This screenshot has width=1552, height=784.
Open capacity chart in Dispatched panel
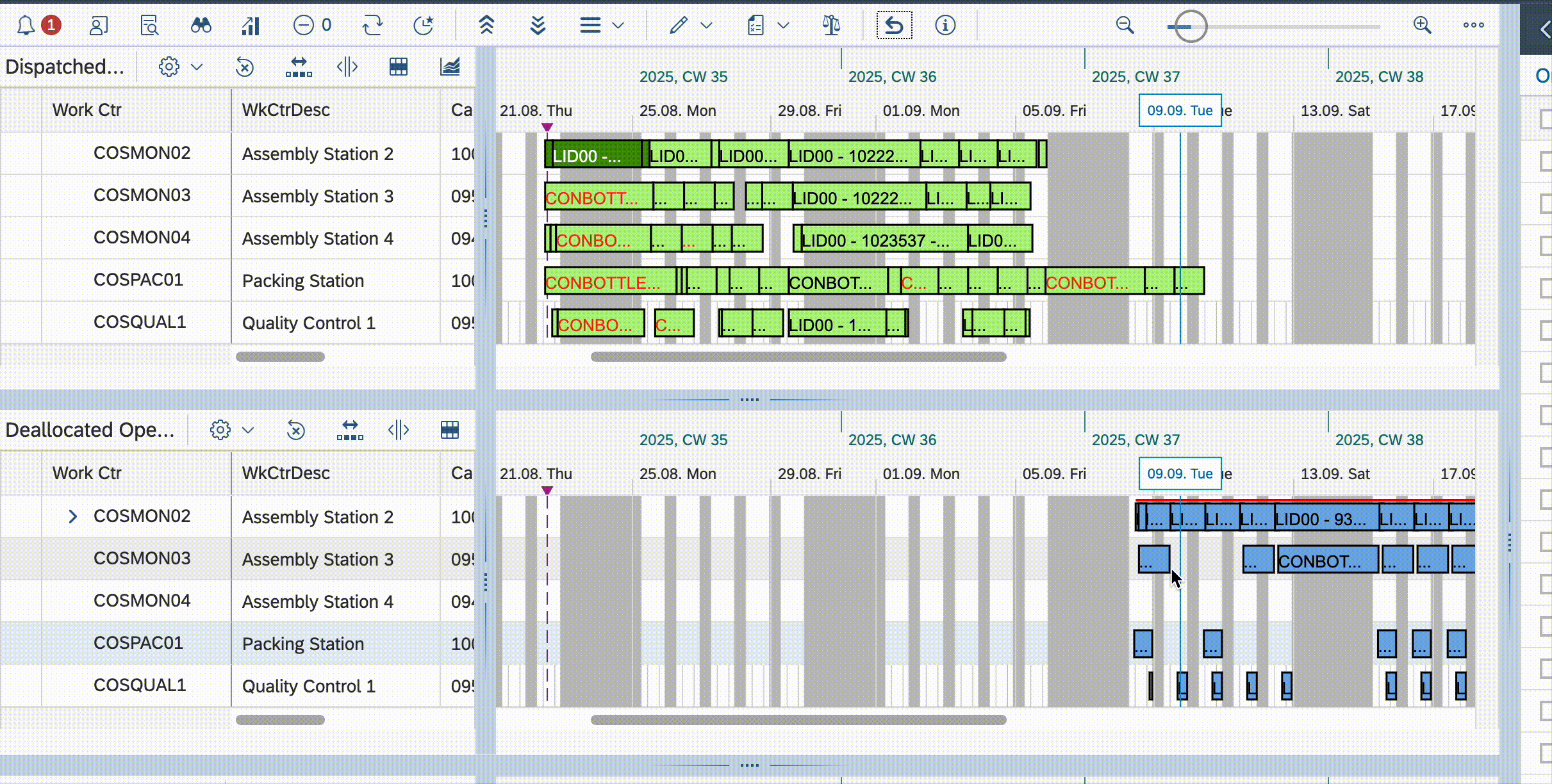[x=450, y=67]
